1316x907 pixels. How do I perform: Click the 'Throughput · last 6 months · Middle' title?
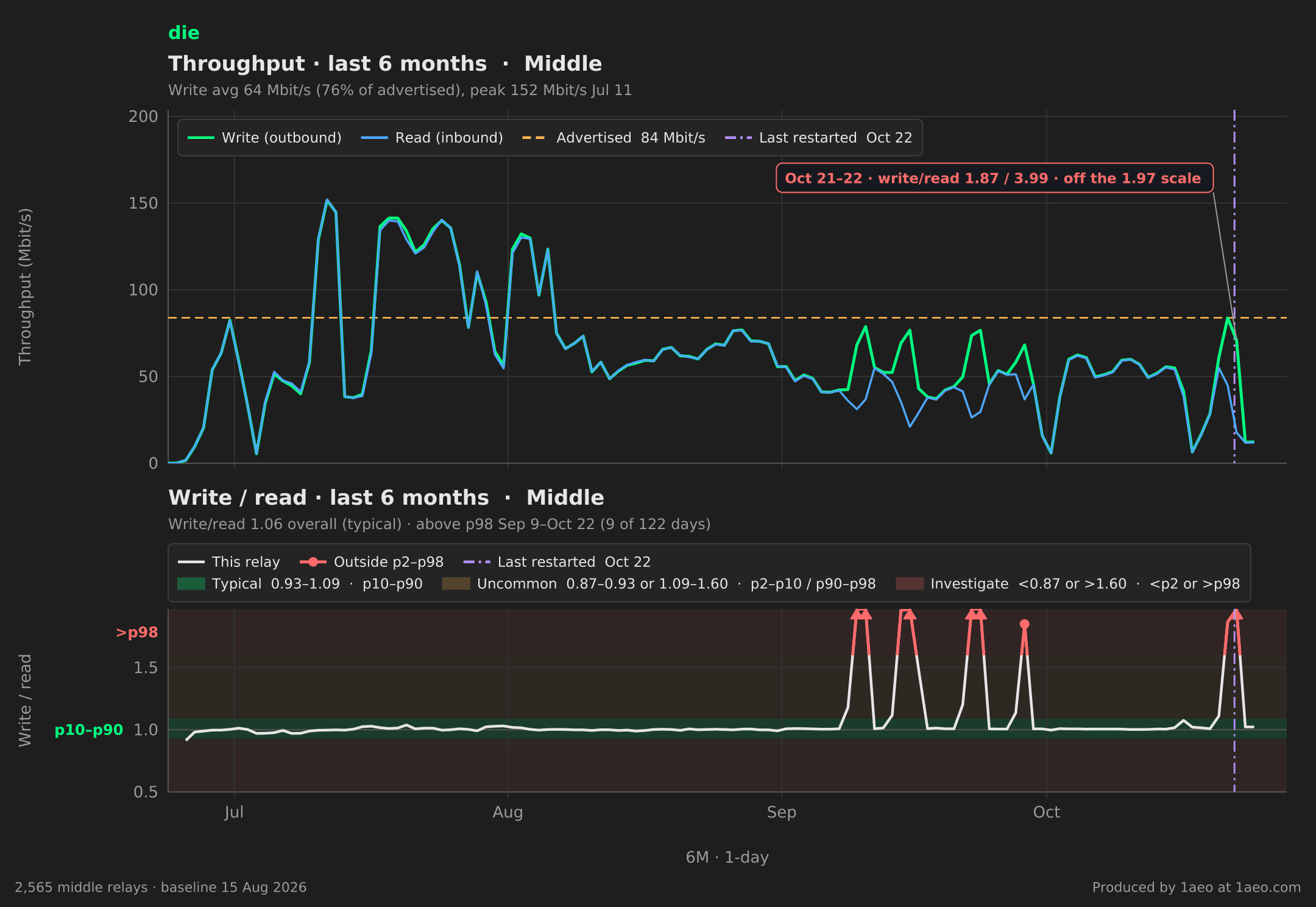pyautogui.click(x=385, y=63)
